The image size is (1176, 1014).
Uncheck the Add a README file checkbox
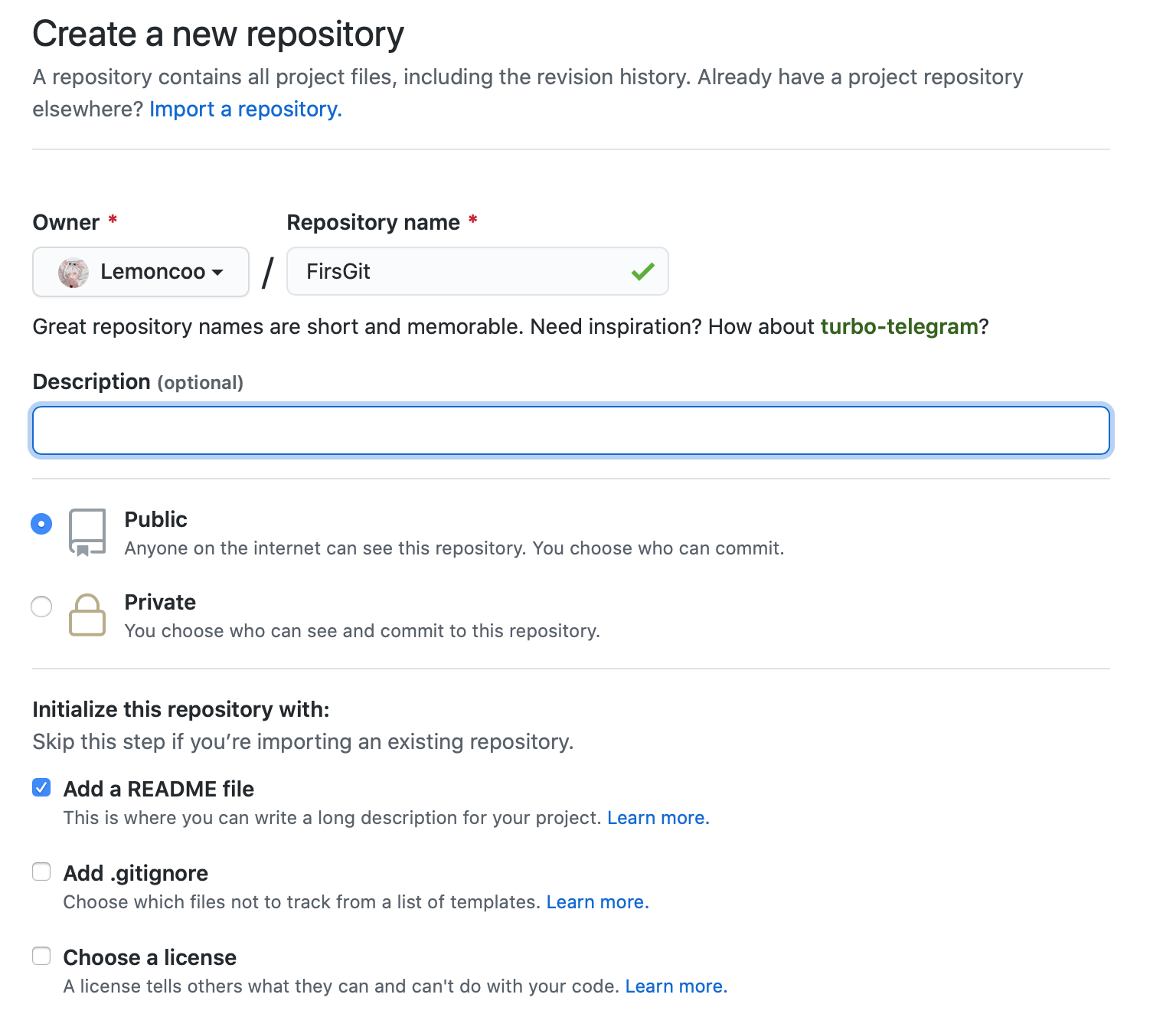pos(41,787)
